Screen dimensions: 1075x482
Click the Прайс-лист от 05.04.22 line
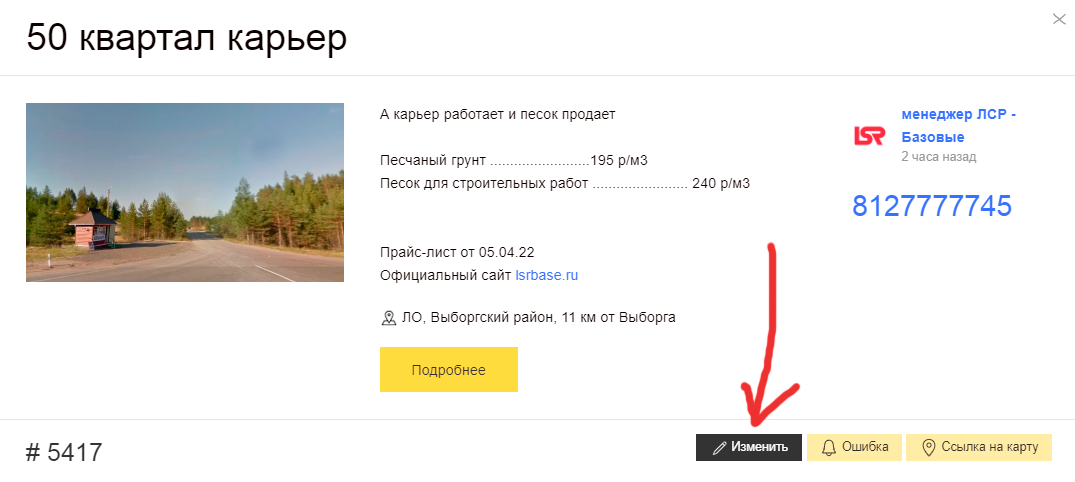[464, 252]
